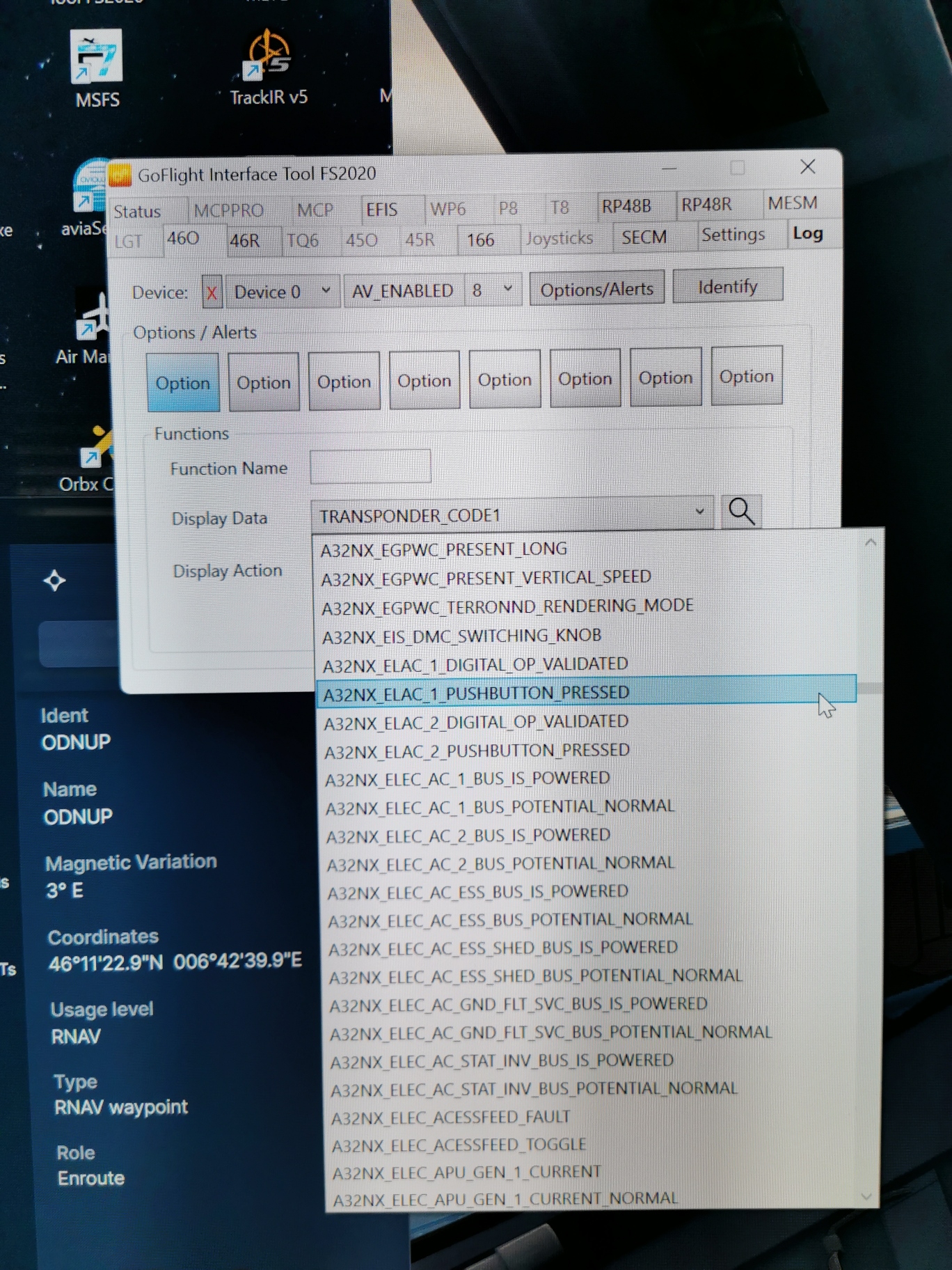The height and width of the screenshot is (1270, 952).
Task: Open the MESM tab
Action: (793, 203)
